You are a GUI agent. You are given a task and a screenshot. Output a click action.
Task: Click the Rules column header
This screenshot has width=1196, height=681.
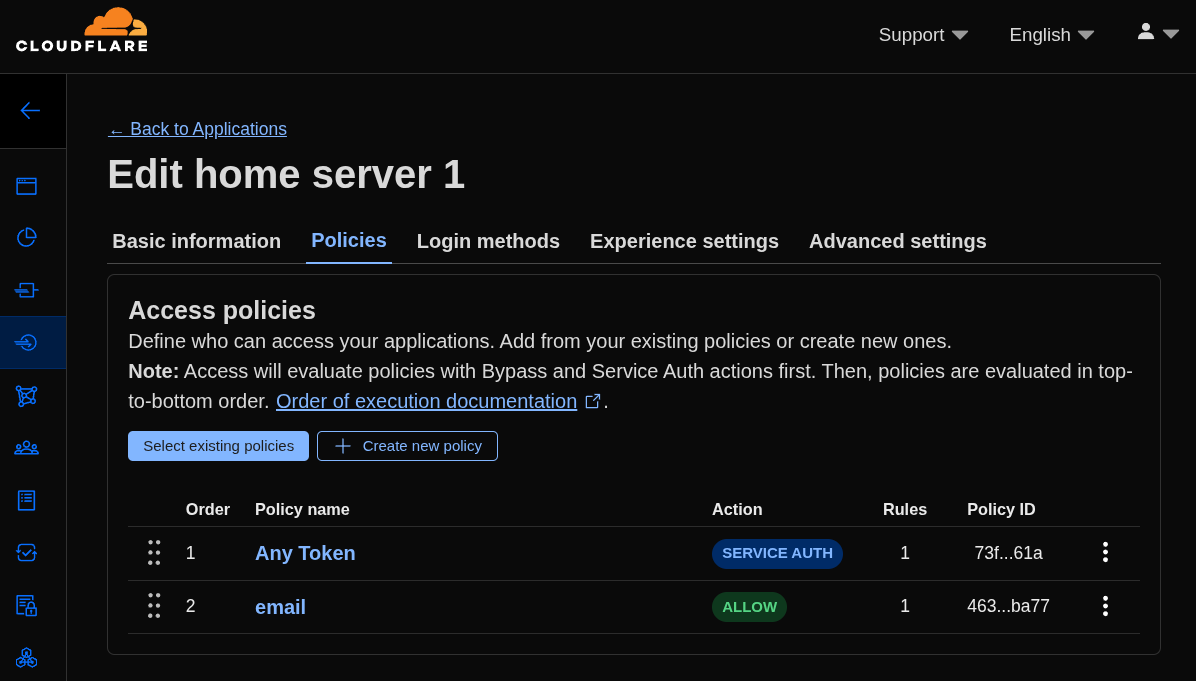point(905,509)
